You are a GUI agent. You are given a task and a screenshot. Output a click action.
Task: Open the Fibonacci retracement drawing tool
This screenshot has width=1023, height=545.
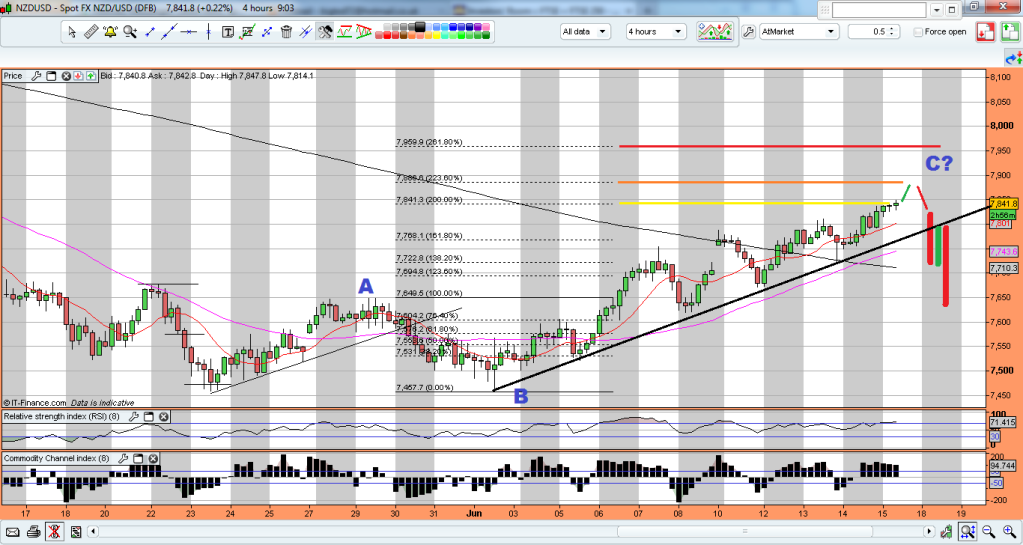tap(247, 31)
